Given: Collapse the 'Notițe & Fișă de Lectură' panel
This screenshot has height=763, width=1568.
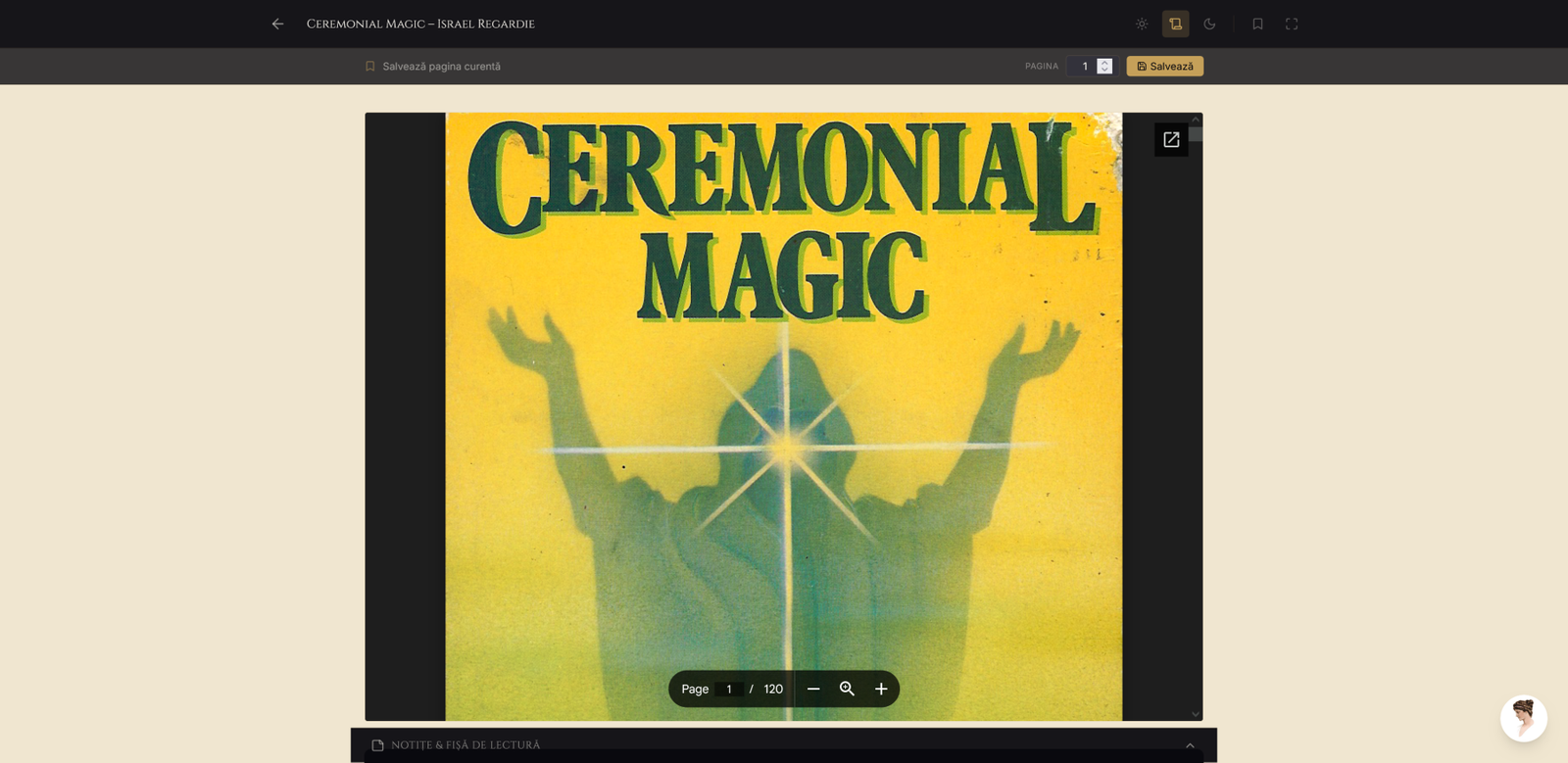Looking at the screenshot, I should 1190,745.
